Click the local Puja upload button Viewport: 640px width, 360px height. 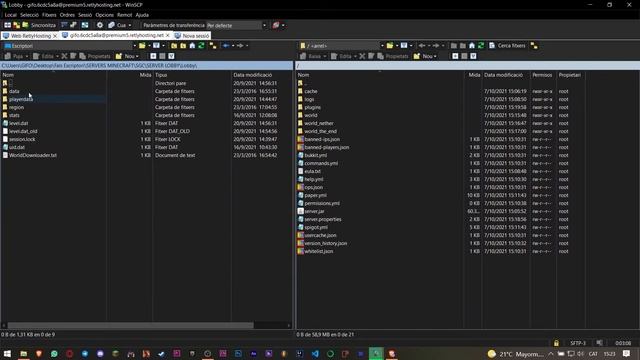[14, 56]
